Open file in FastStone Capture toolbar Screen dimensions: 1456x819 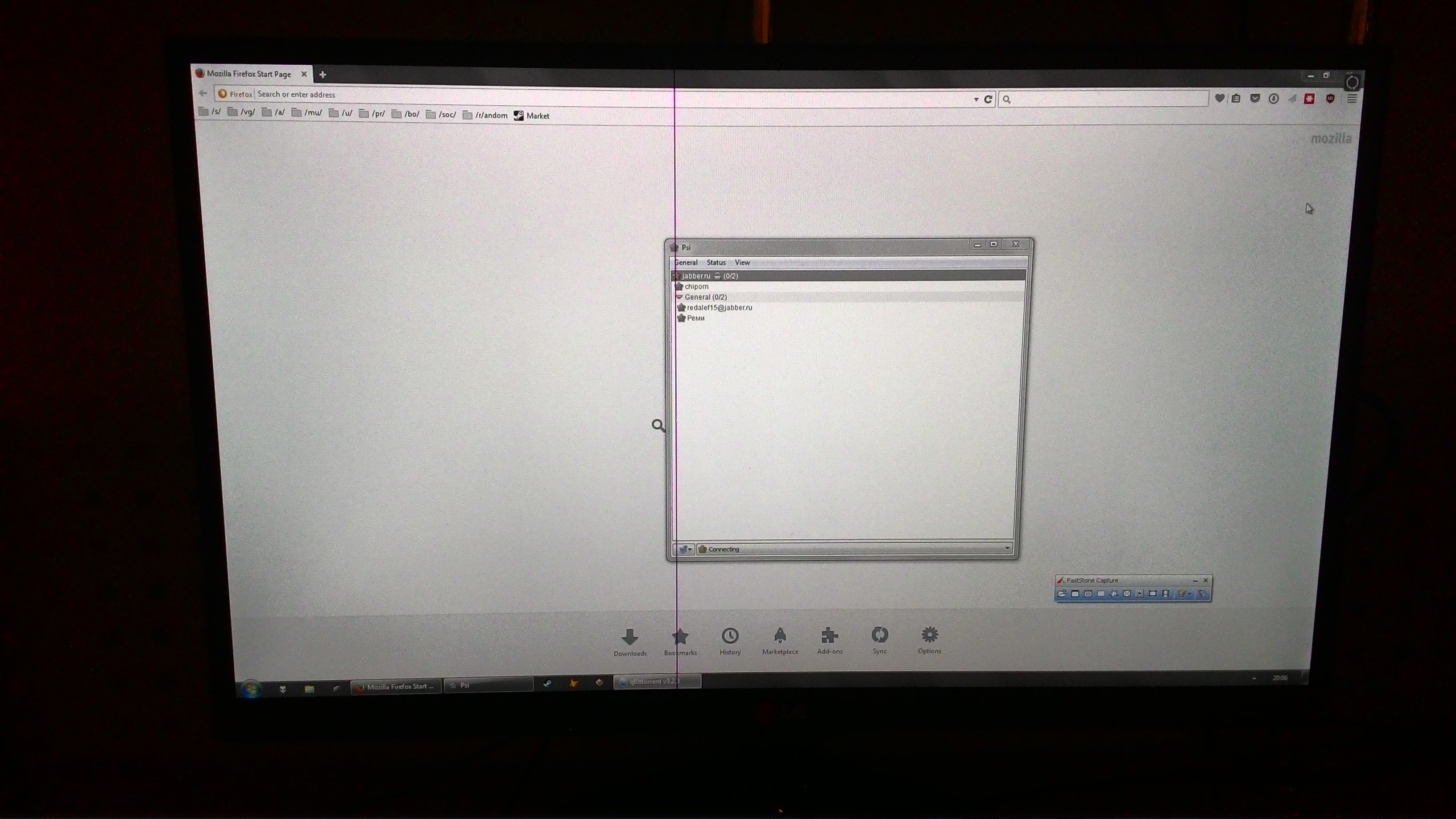pyautogui.click(x=1063, y=593)
